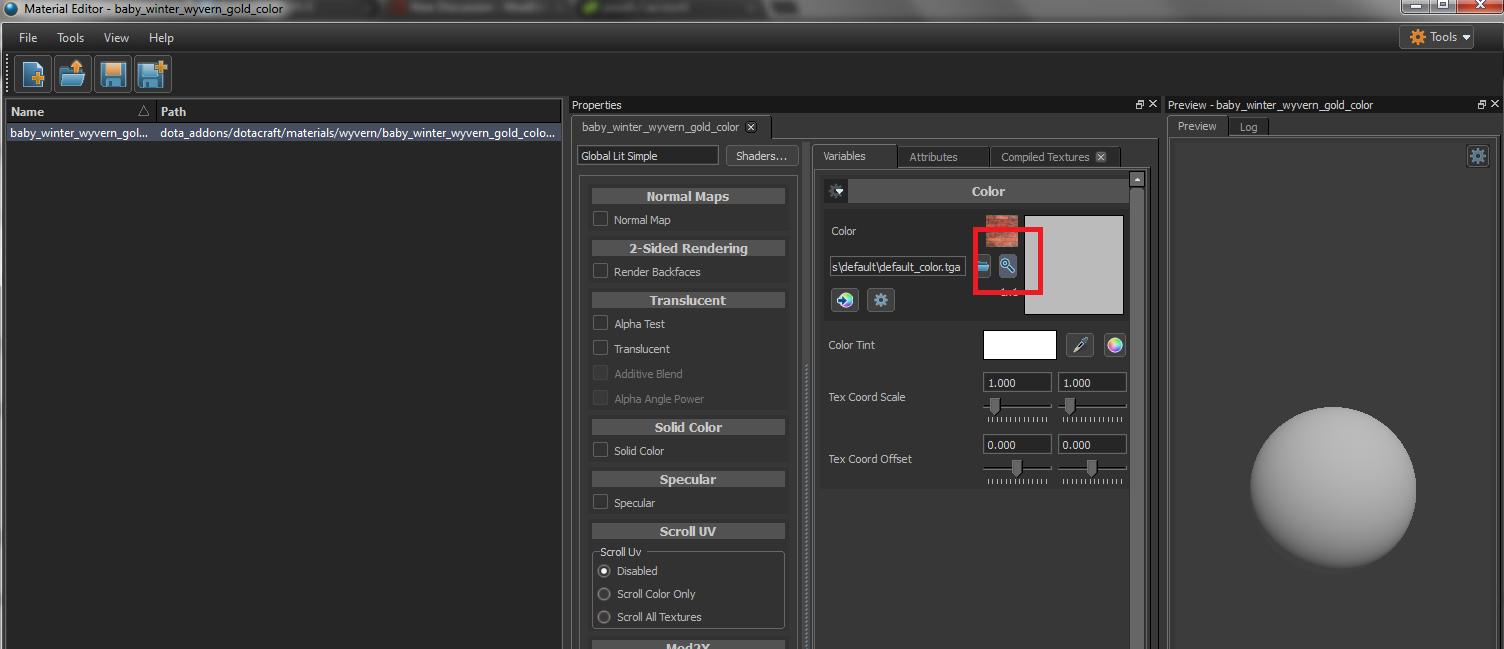Image resolution: width=1504 pixels, height=649 pixels.
Task: Open the color wheel picker for Color Tint
Action: tap(1114, 345)
